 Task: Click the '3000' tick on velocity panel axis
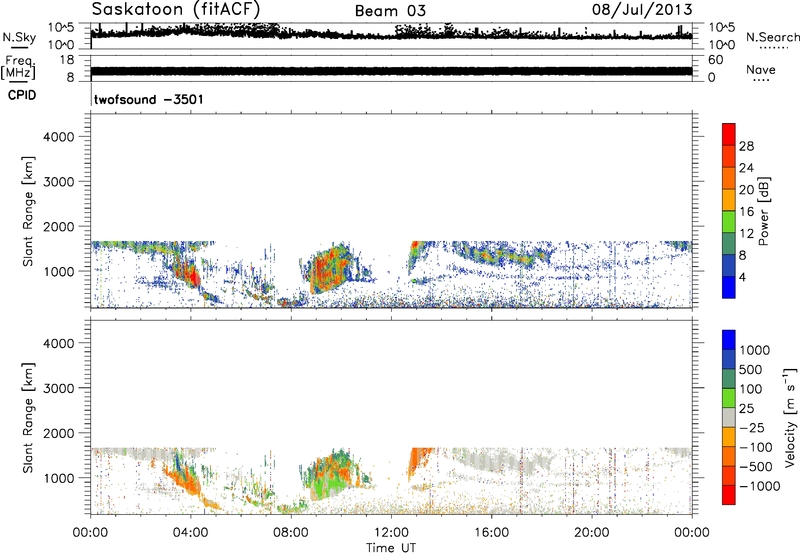58,388
